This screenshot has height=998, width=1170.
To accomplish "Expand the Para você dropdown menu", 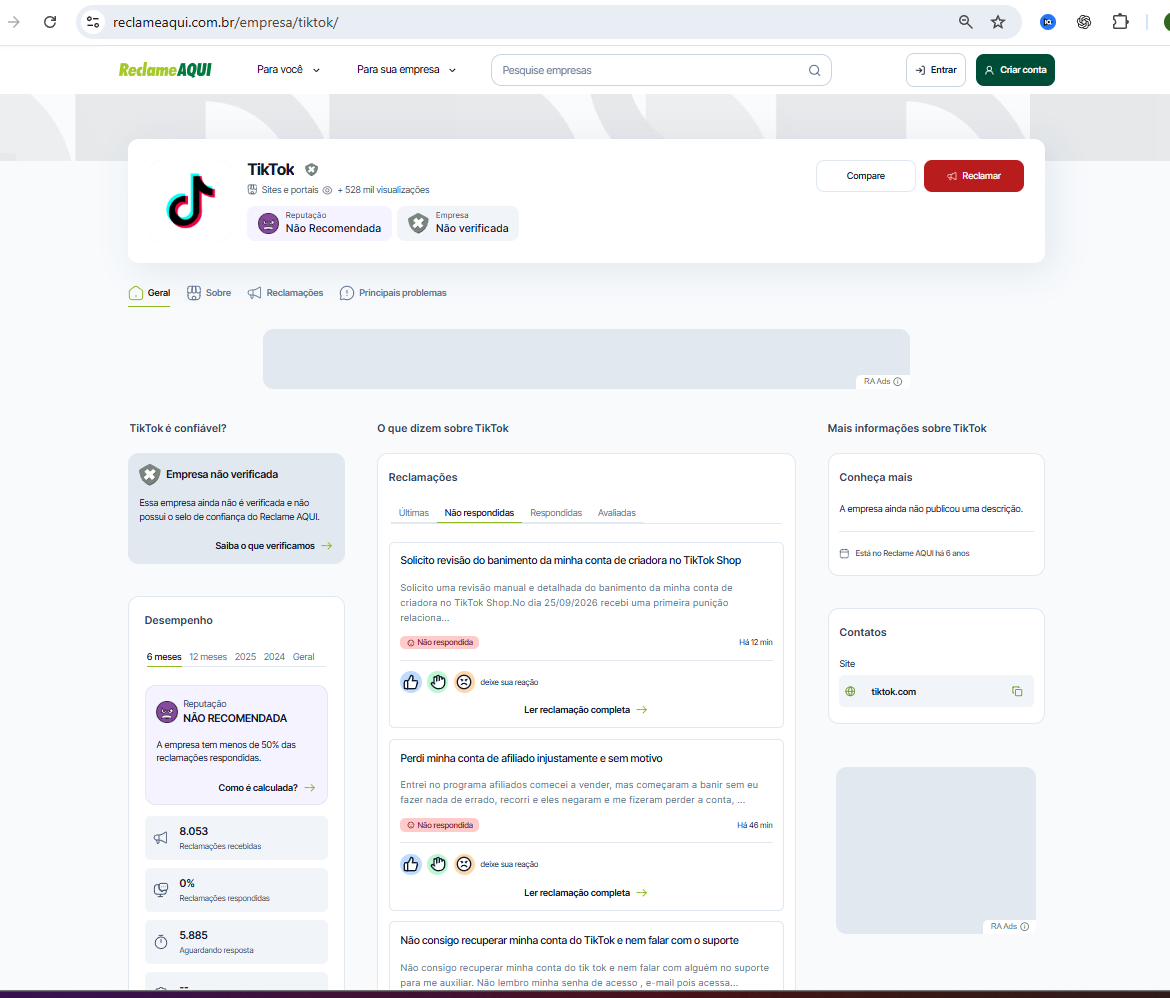I will pos(288,69).
